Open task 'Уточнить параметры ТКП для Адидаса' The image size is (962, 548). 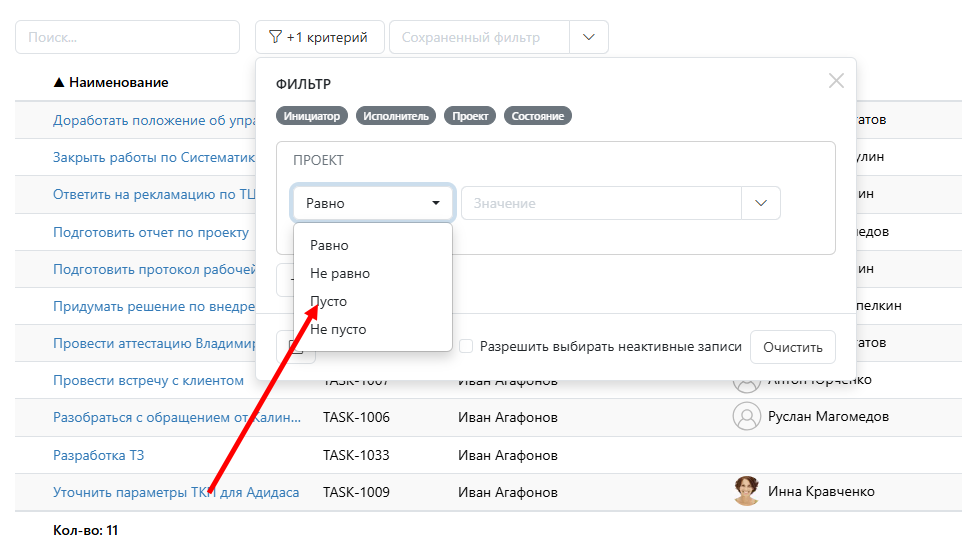pos(176,492)
